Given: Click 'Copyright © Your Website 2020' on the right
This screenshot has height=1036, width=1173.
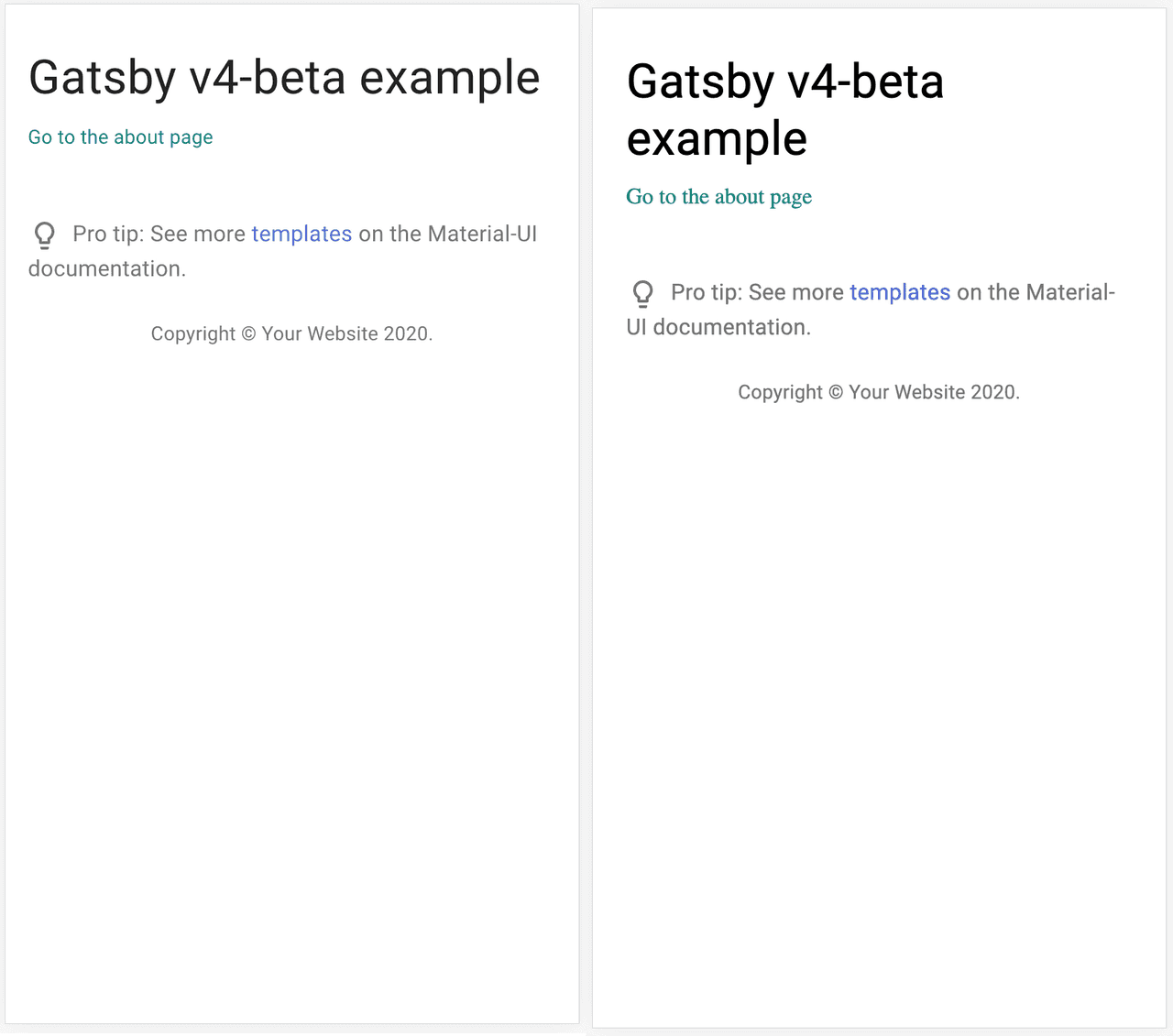Looking at the screenshot, I should pyautogui.click(x=879, y=391).
